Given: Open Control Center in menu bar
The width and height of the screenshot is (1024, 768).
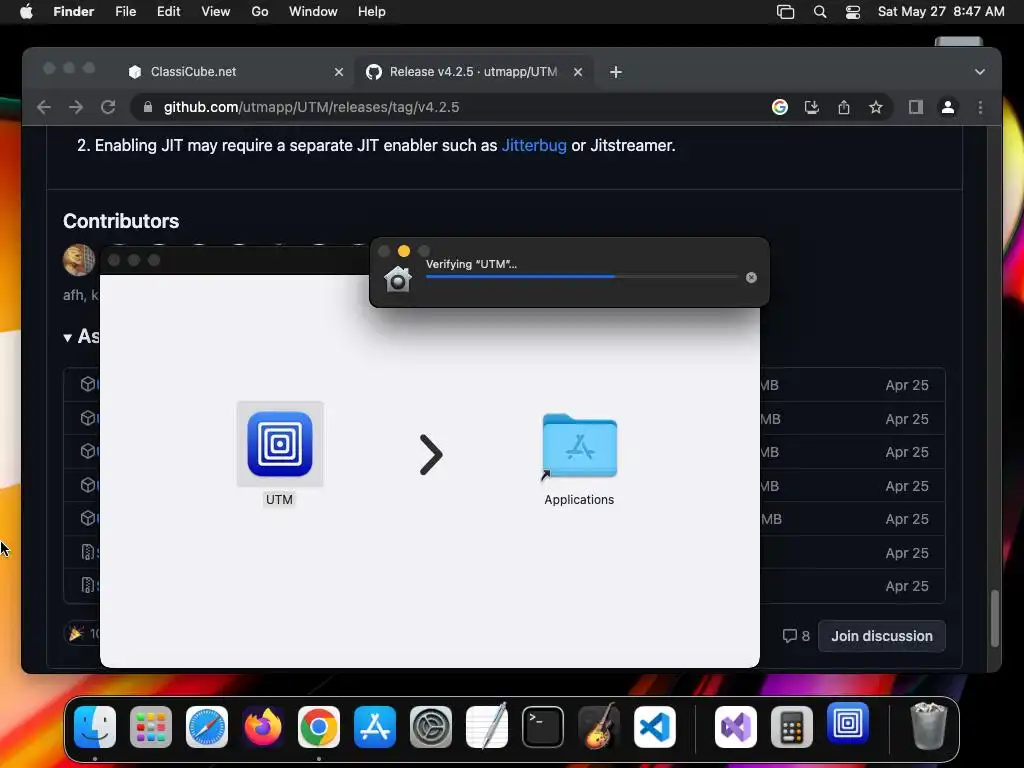Looking at the screenshot, I should 852,12.
